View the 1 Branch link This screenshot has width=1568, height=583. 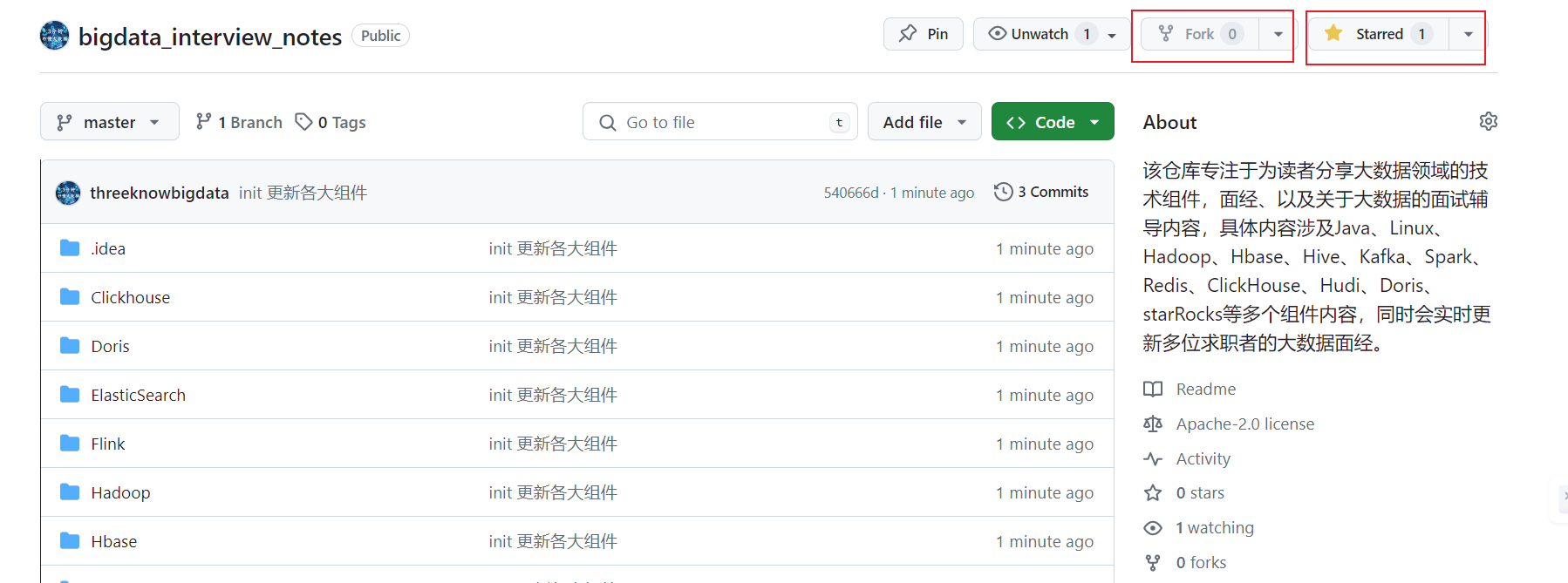click(239, 122)
